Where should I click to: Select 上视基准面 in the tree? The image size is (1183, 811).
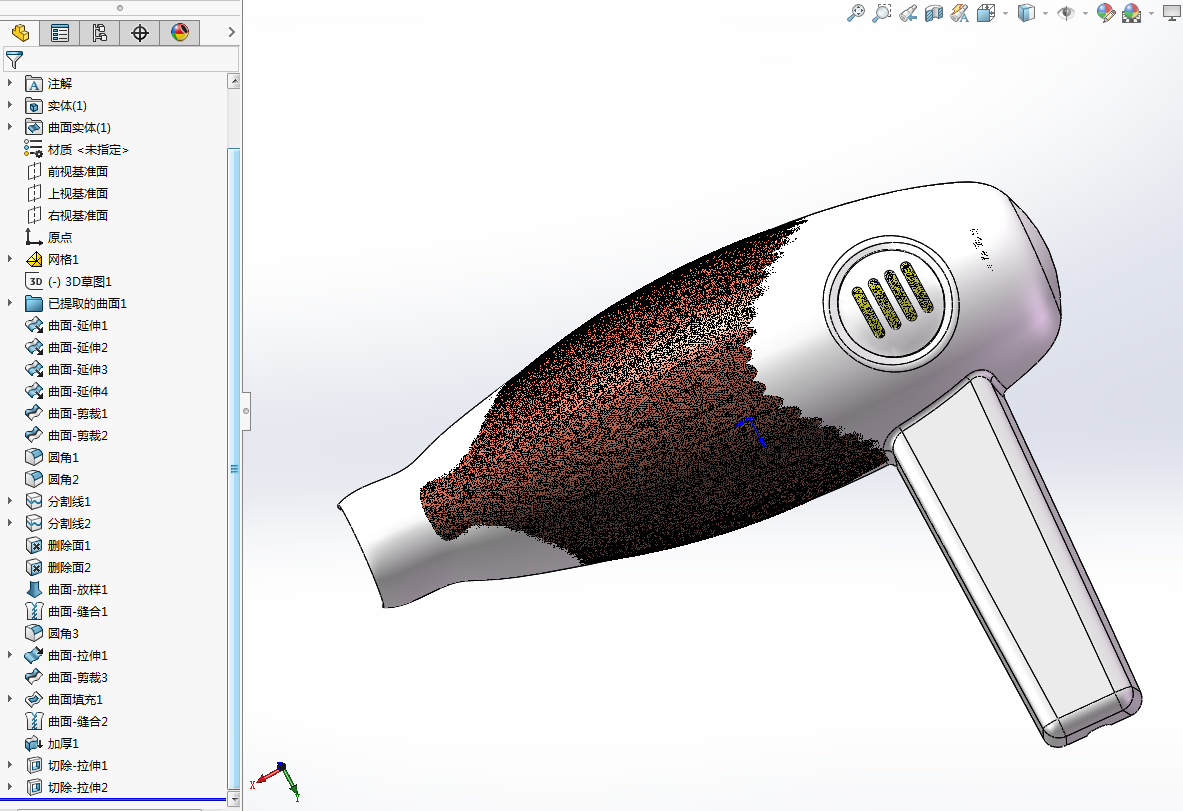pyautogui.click(x=78, y=193)
